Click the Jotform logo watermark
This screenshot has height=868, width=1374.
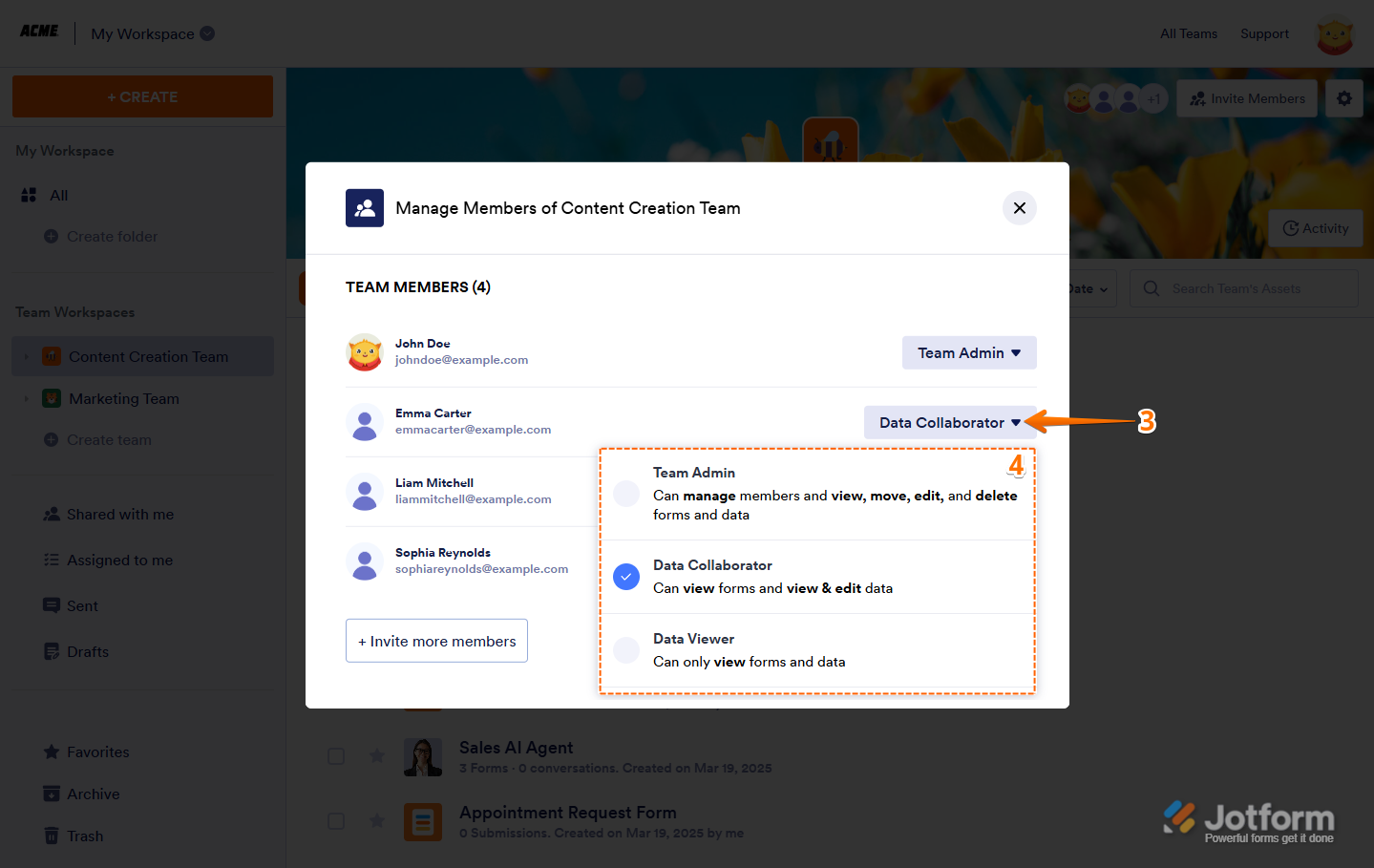pos(1249,820)
